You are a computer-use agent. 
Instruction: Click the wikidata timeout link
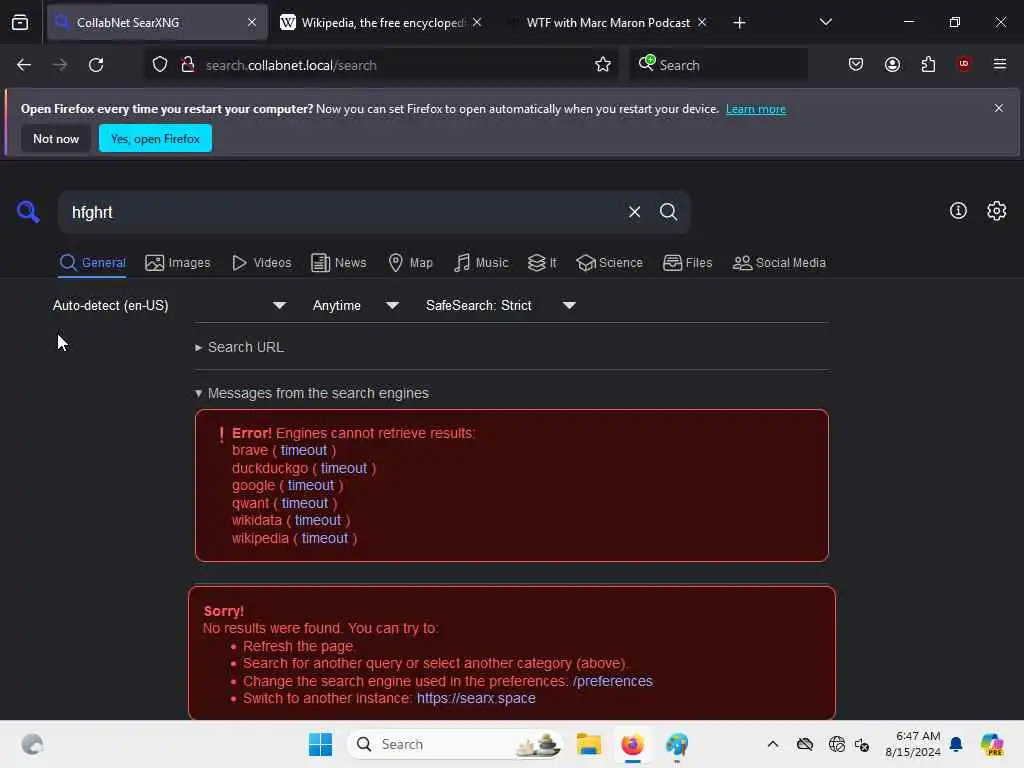[x=318, y=520]
